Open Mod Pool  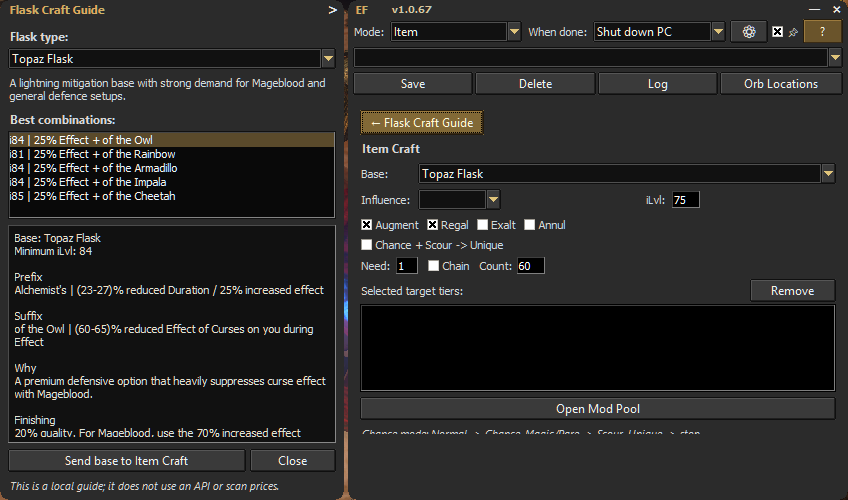click(x=598, y=409)
